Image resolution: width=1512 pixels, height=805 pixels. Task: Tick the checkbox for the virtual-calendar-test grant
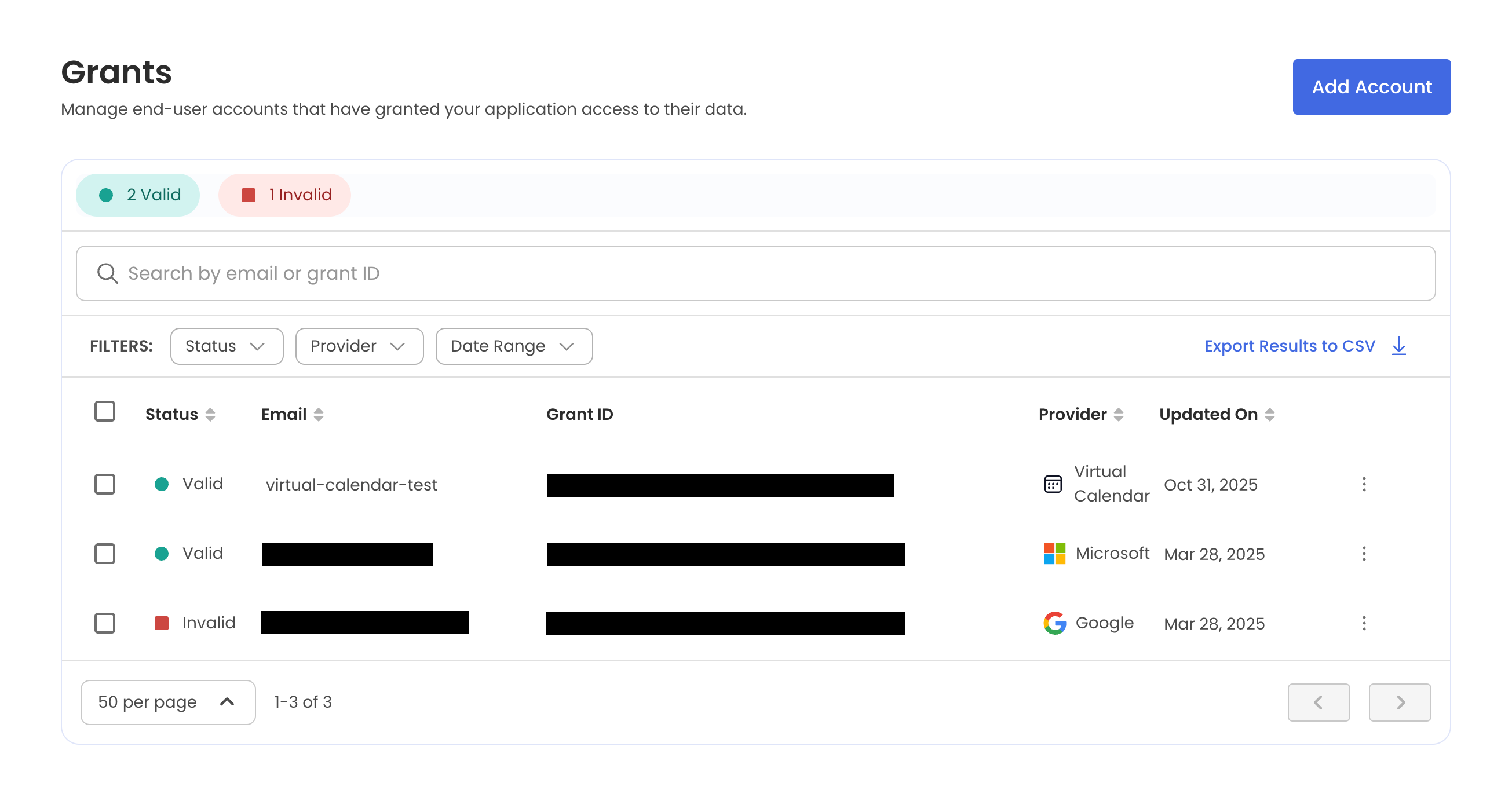[105, 484]
